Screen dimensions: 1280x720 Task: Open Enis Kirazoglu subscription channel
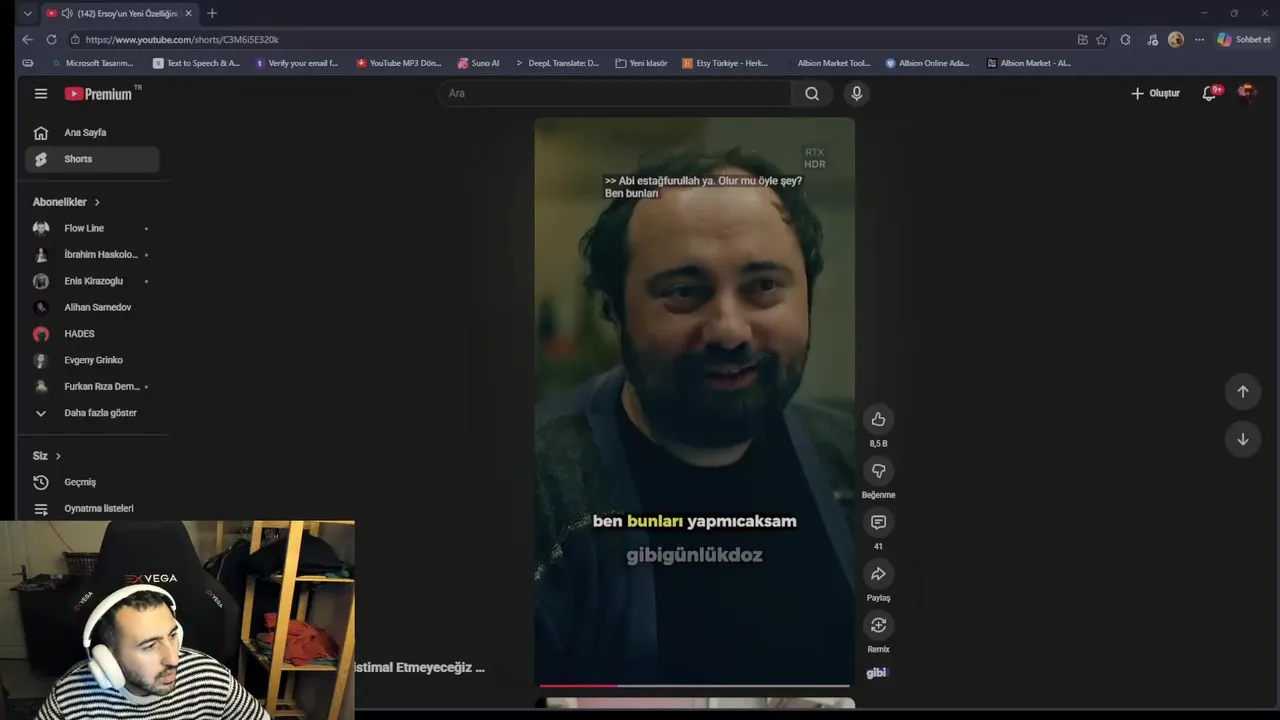pyautogui.click(x=92, y=281)
